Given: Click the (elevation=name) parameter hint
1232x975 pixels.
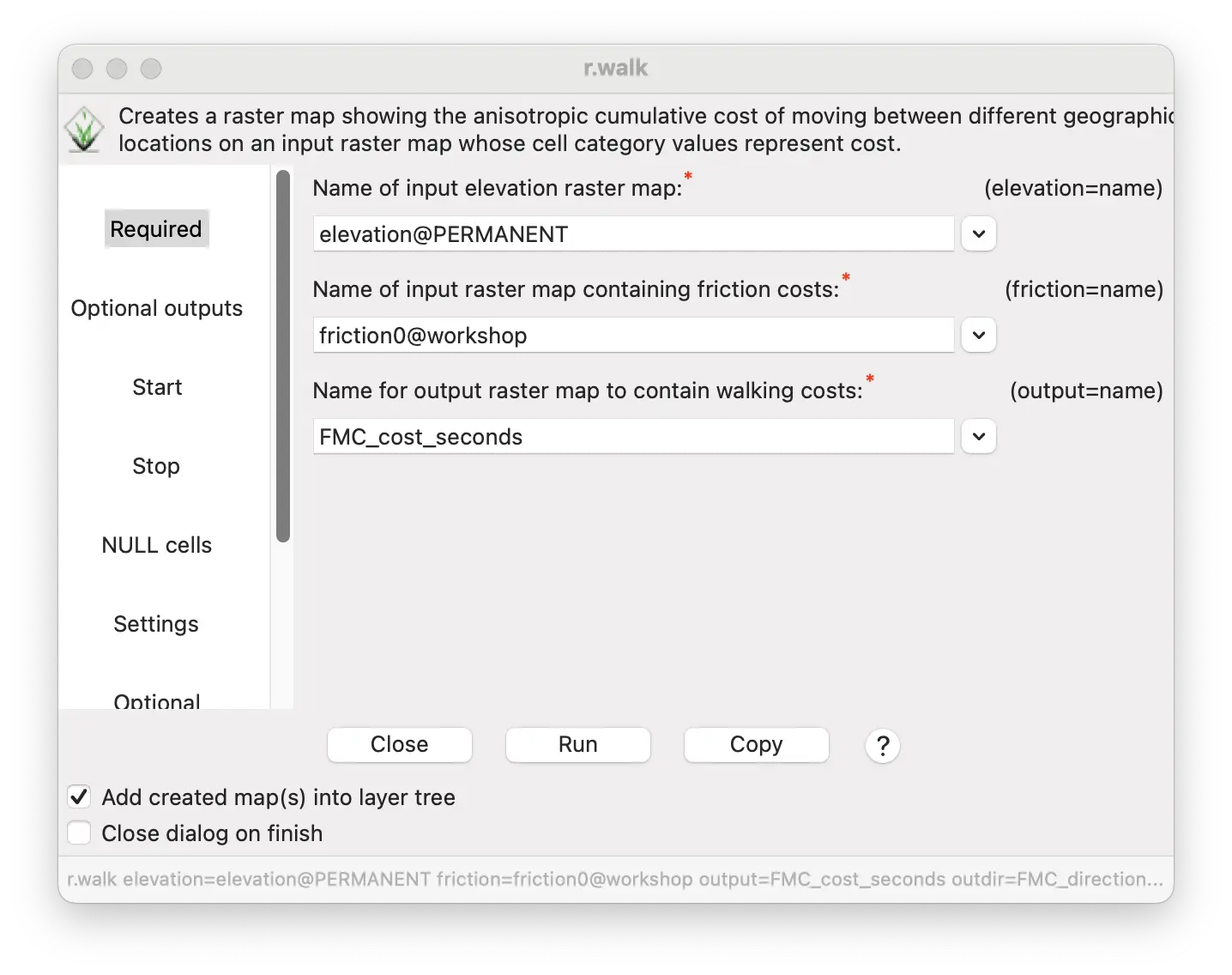Looking at the screenshot, I should (1073, 188).
